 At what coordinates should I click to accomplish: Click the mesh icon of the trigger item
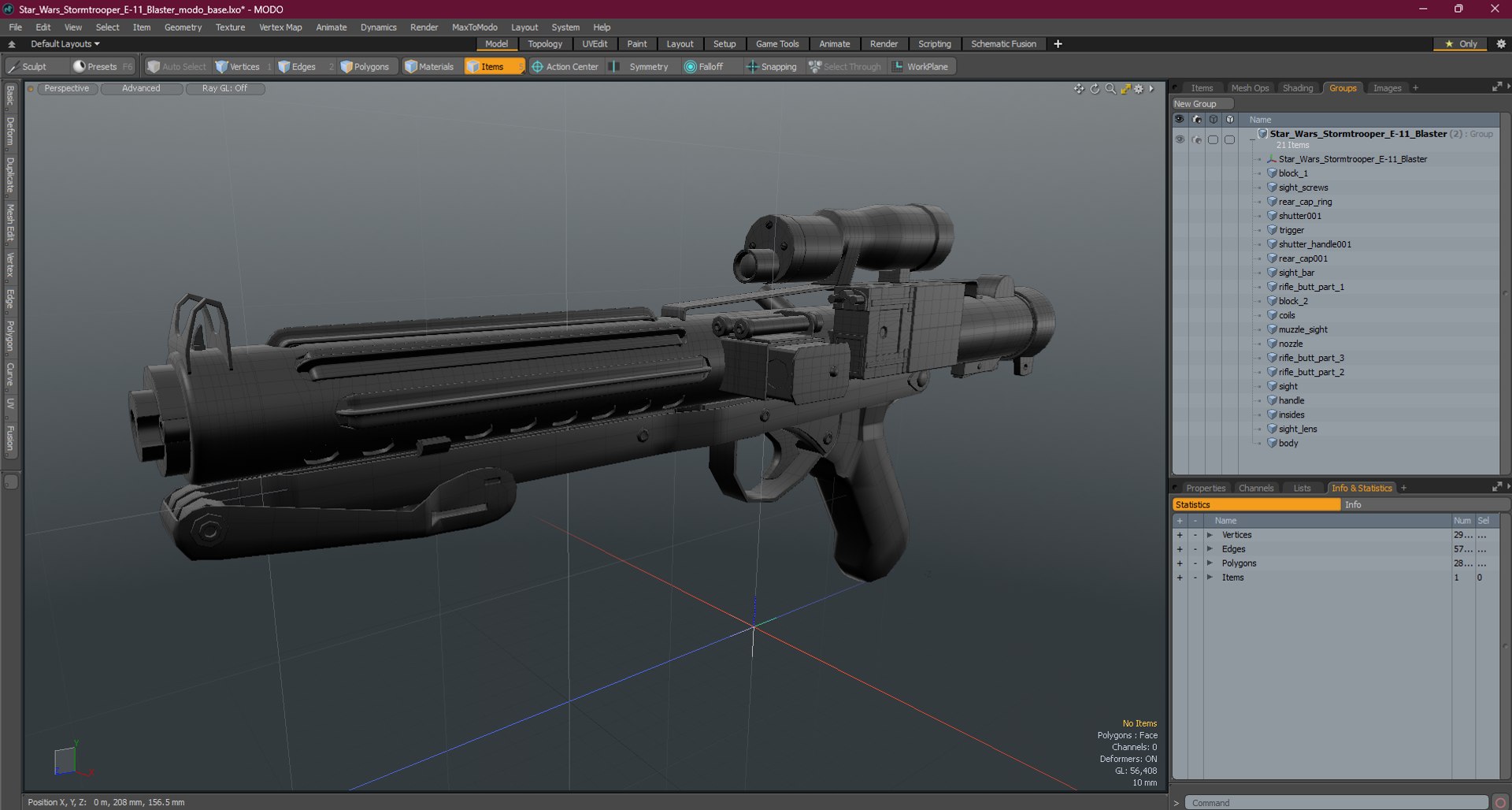point(1272,230)
